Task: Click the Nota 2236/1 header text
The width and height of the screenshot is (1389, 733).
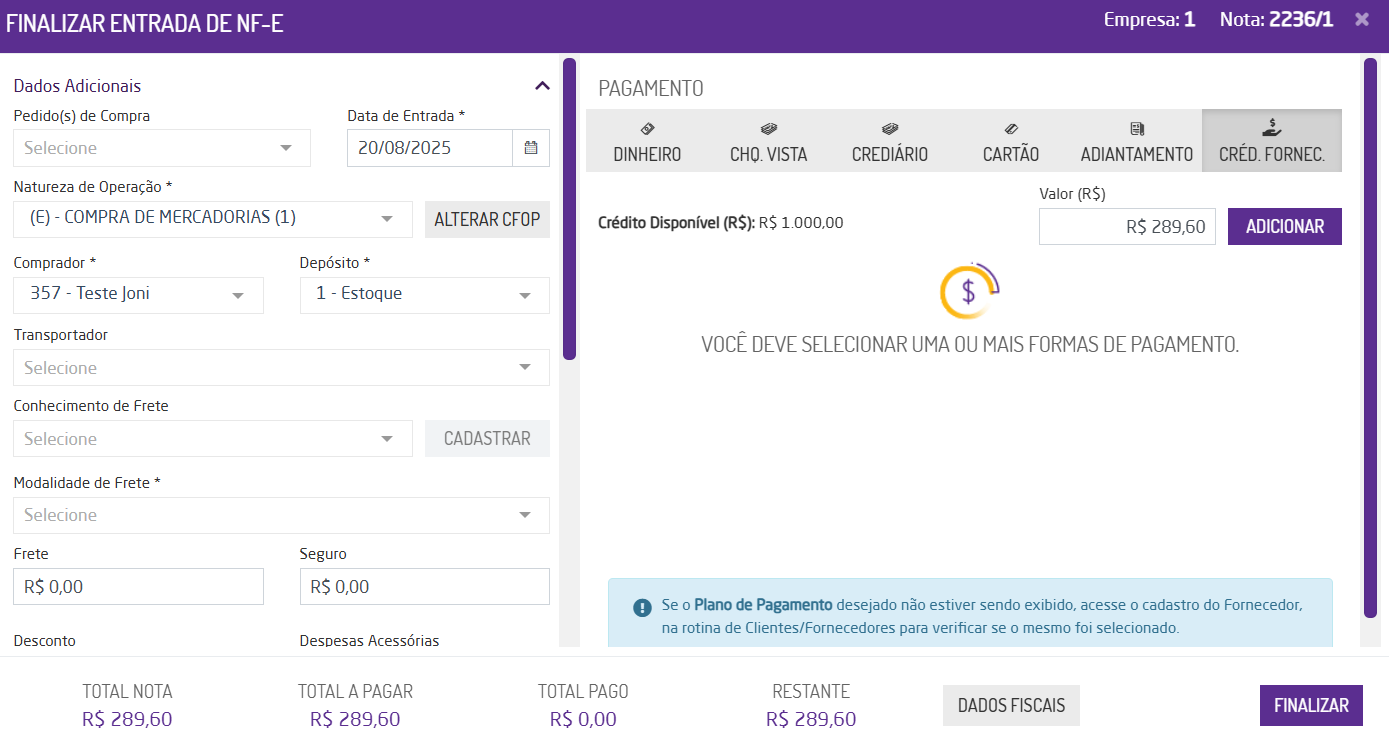Action: pos(1276,19)
